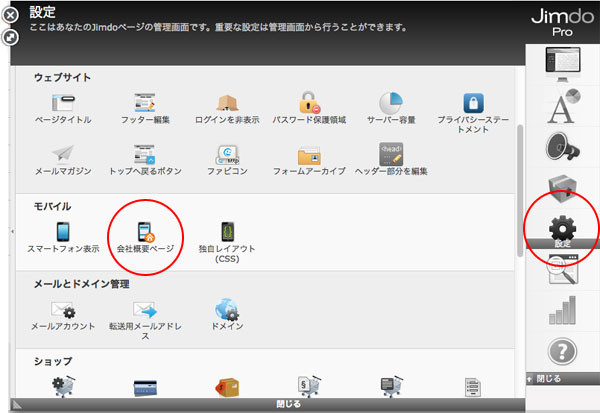600x413 pixels.
Task: Click the メールとドメイン管理 heading
Action: click(82, 284)
